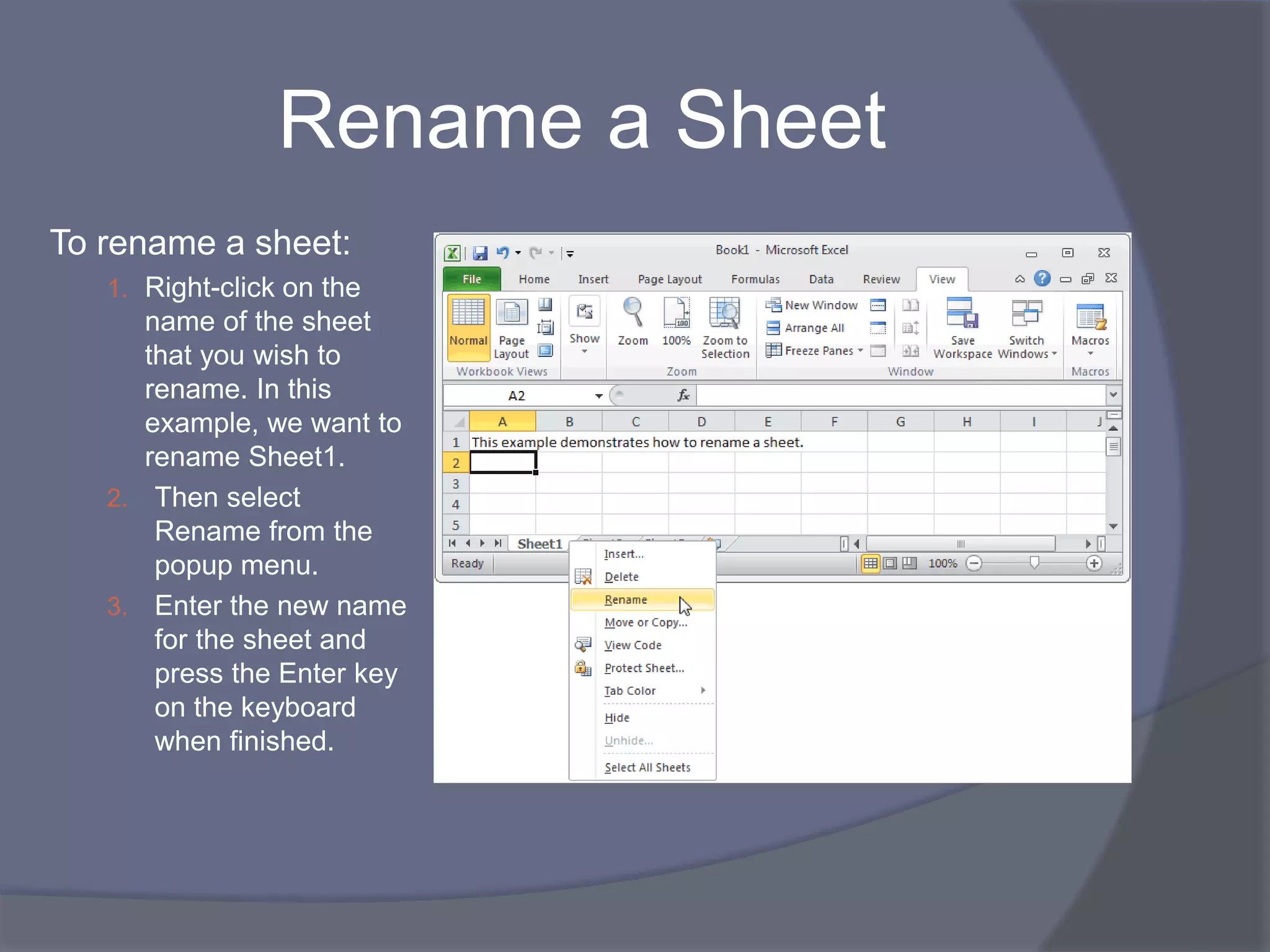Click the Normal workbook view button
Viewport: 1270px width, 952px height.
tap(468, 327)
